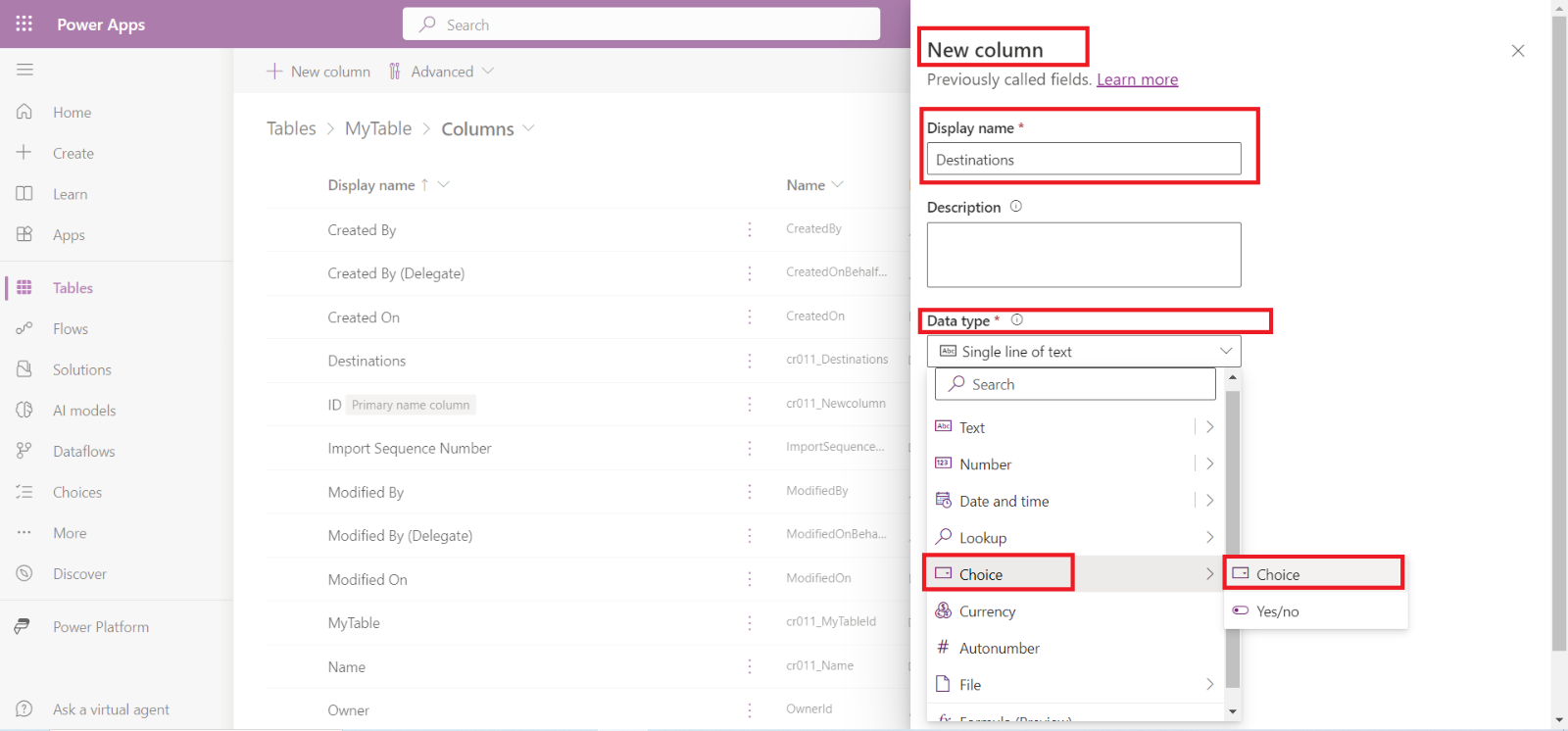Viewport: 1568px width, 731px height.
Task: Click the Power Platform icon
Action: 23,626
